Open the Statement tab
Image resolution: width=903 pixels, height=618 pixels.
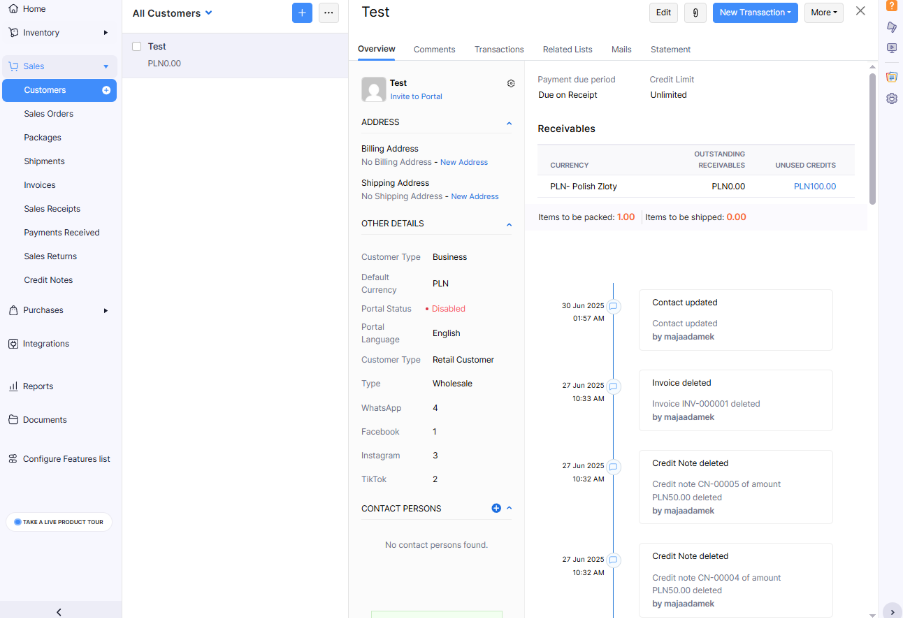[670, 49]
